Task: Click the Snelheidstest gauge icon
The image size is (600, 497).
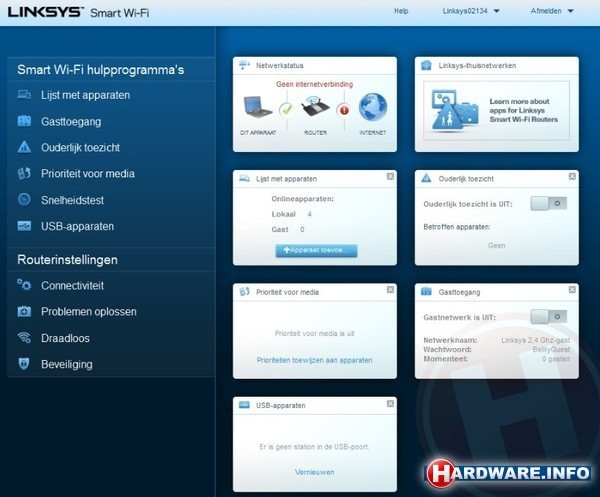Action: tap(24, 199)
